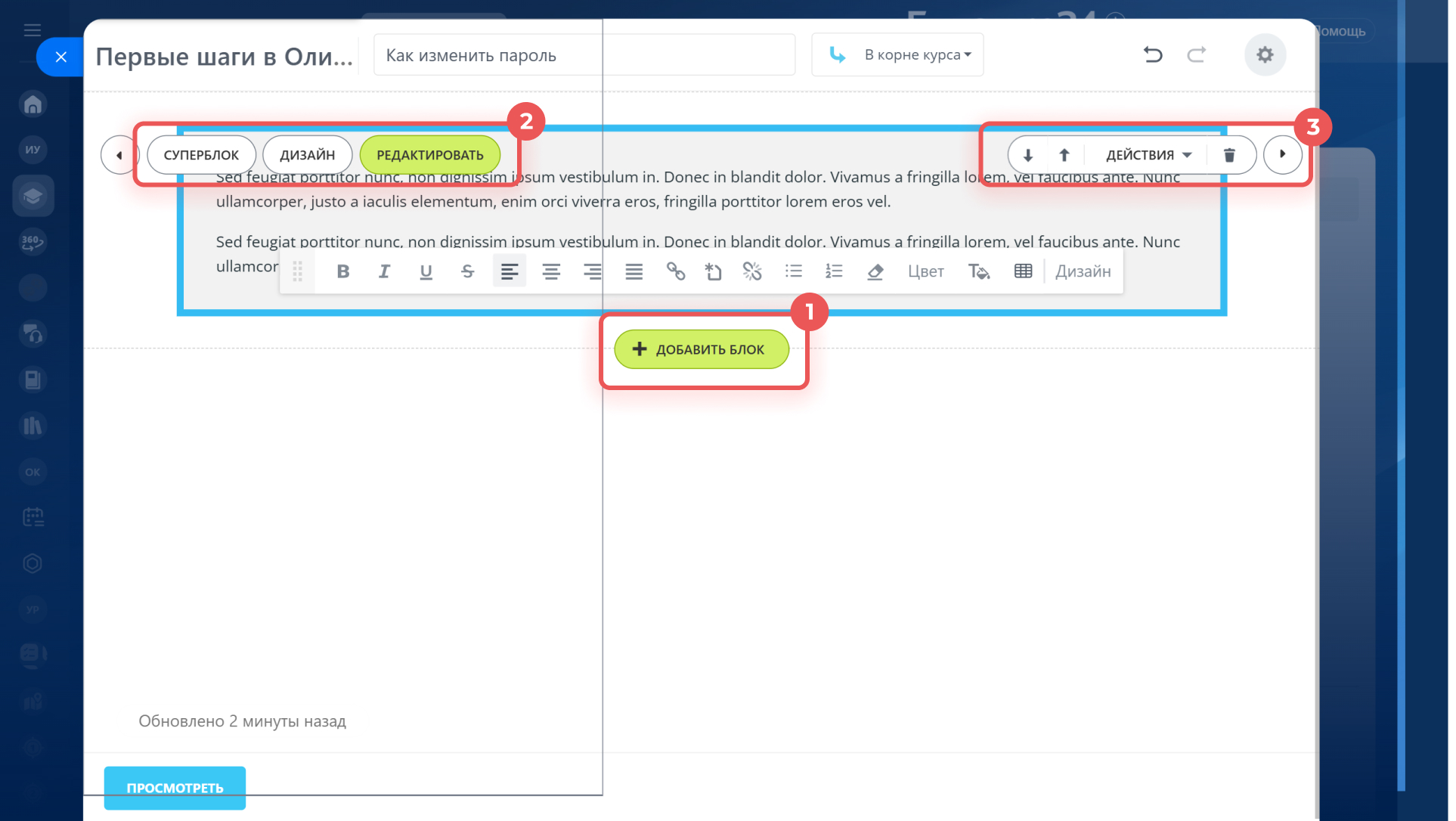The width and height of the screenshot is (1456, 821).
Task: Toggle underline text formatting
Action: [426, 271]
